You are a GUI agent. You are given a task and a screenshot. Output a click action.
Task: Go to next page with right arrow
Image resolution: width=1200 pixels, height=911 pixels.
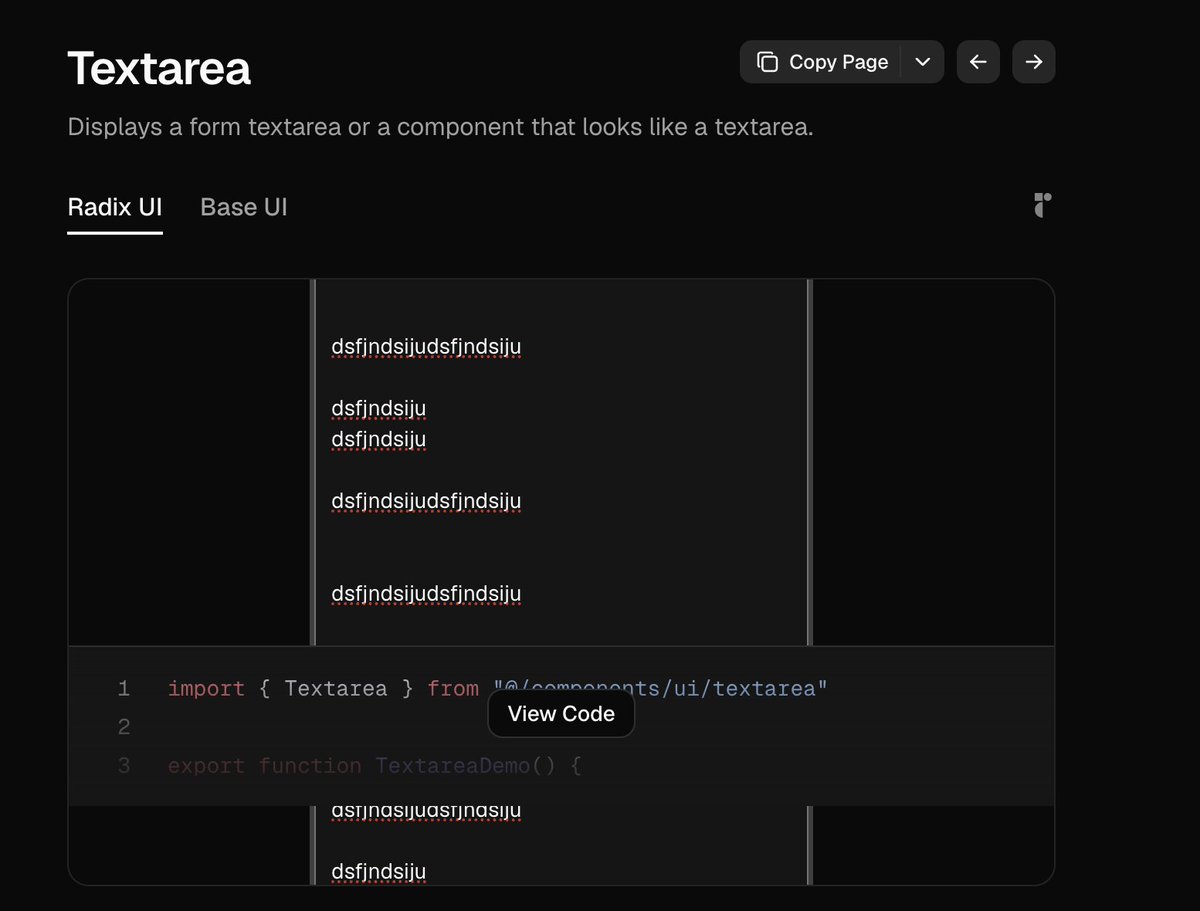click(x=1034, y=62)
